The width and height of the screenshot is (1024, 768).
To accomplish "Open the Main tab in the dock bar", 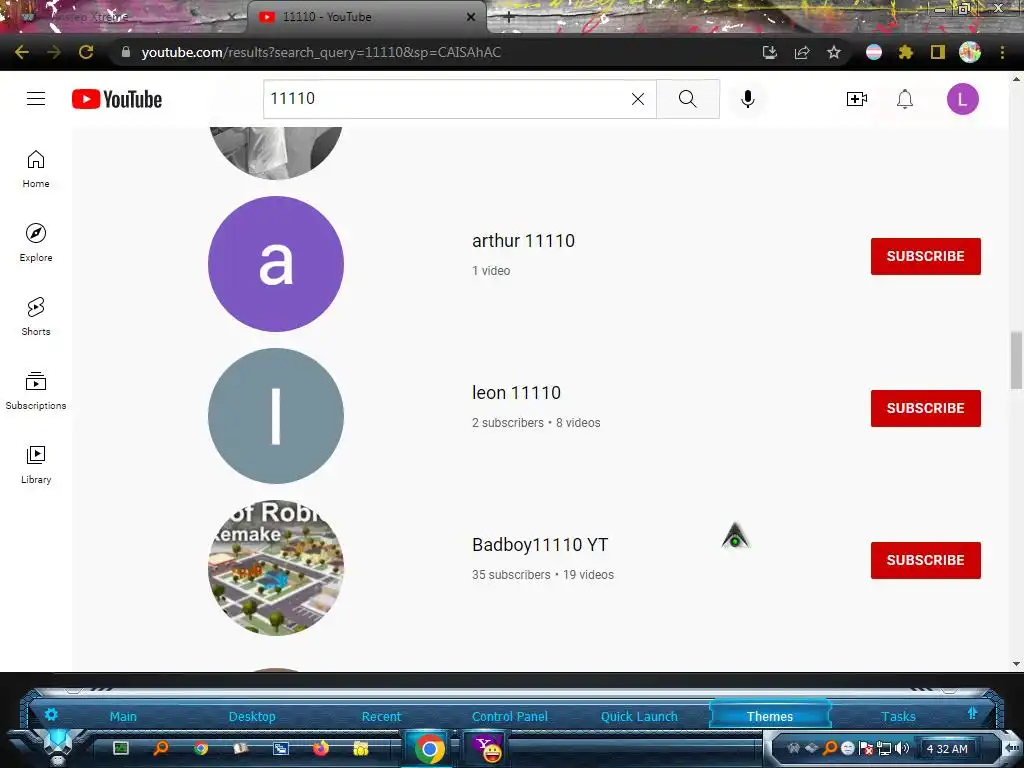I will coord(123,716).
